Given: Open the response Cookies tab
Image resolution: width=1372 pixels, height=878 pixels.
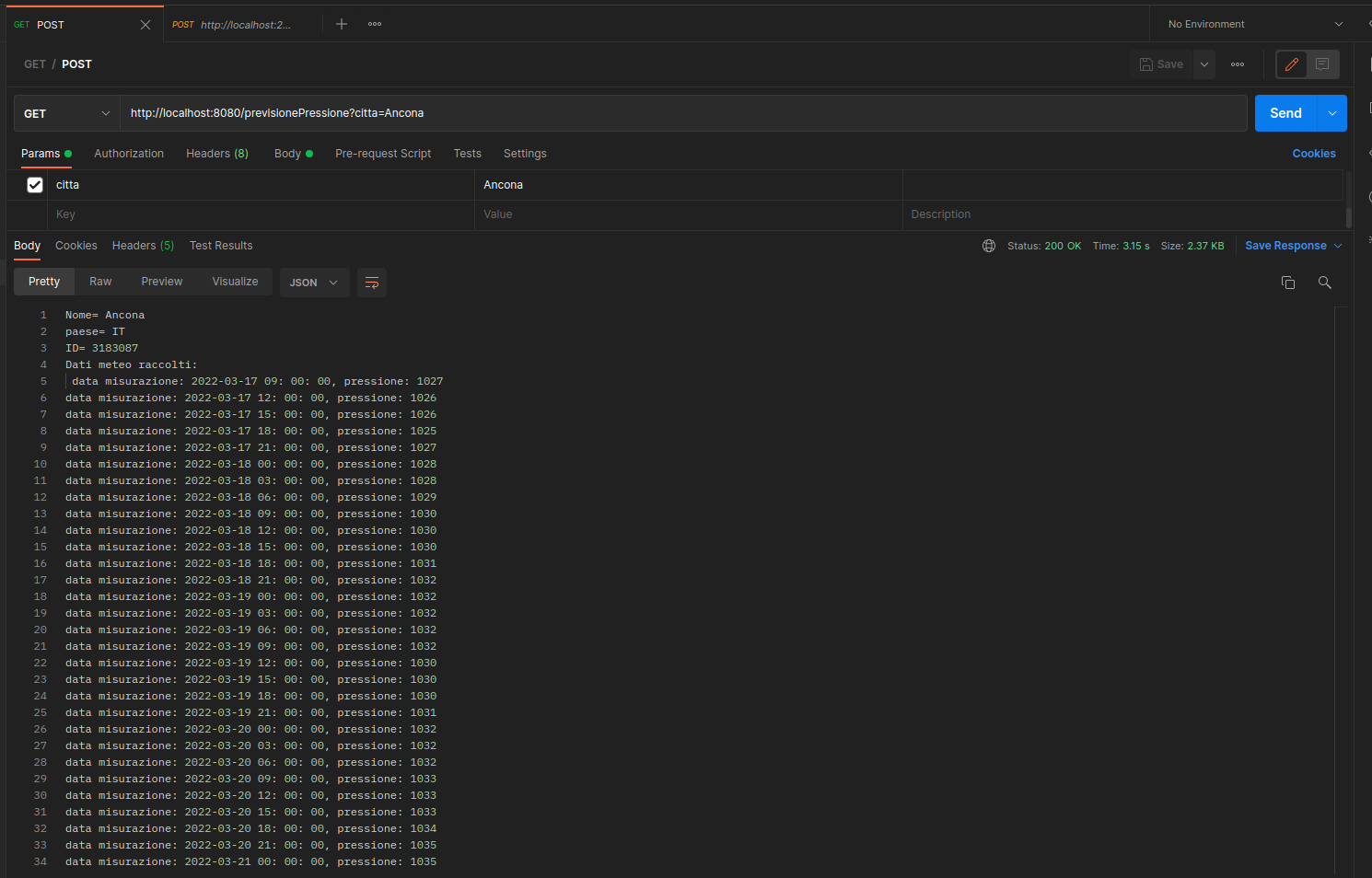Looking at the screenshot, I should (76, 246).
